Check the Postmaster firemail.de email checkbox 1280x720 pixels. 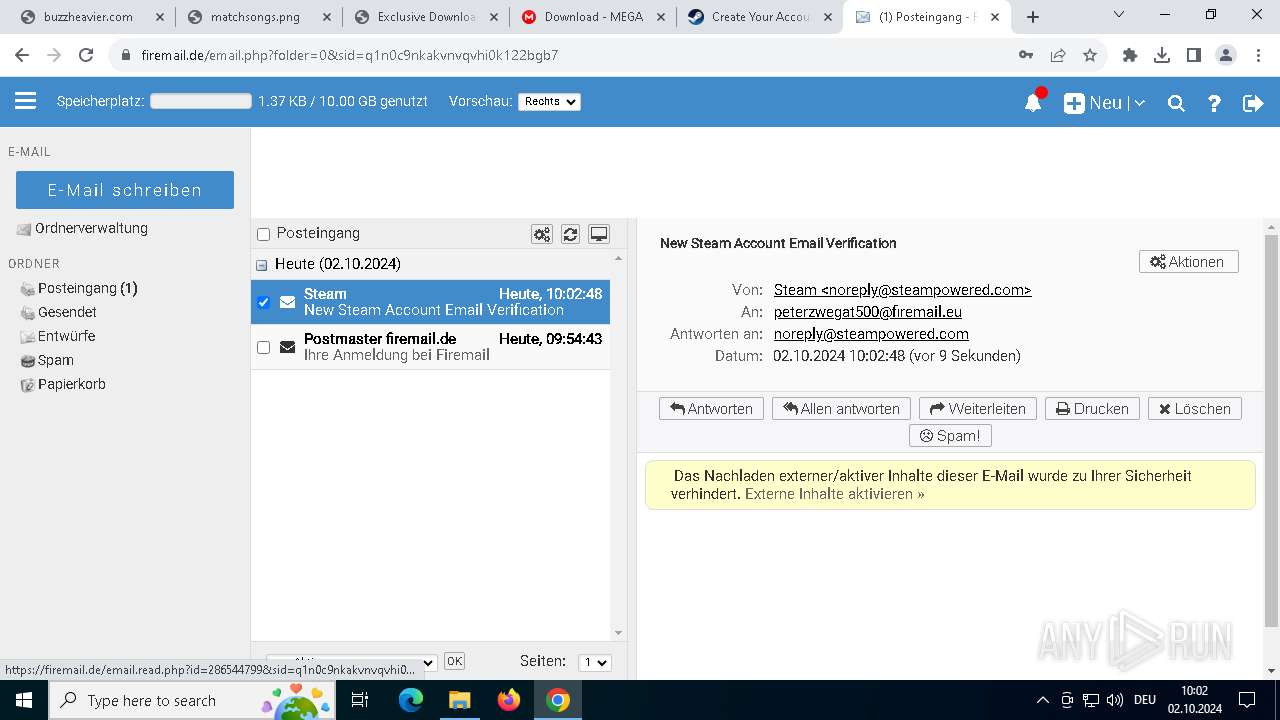264,347
